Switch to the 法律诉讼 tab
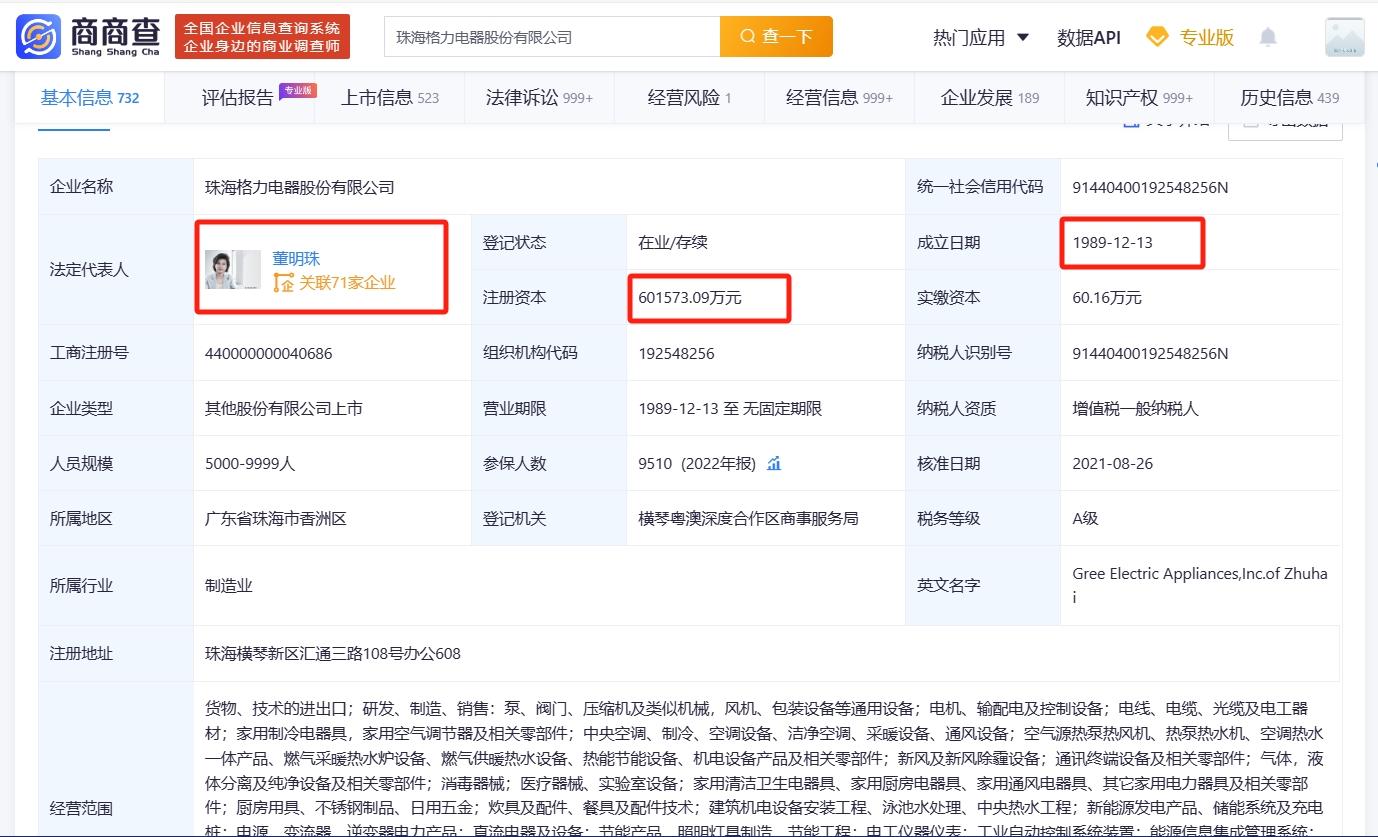 point(538,97)
